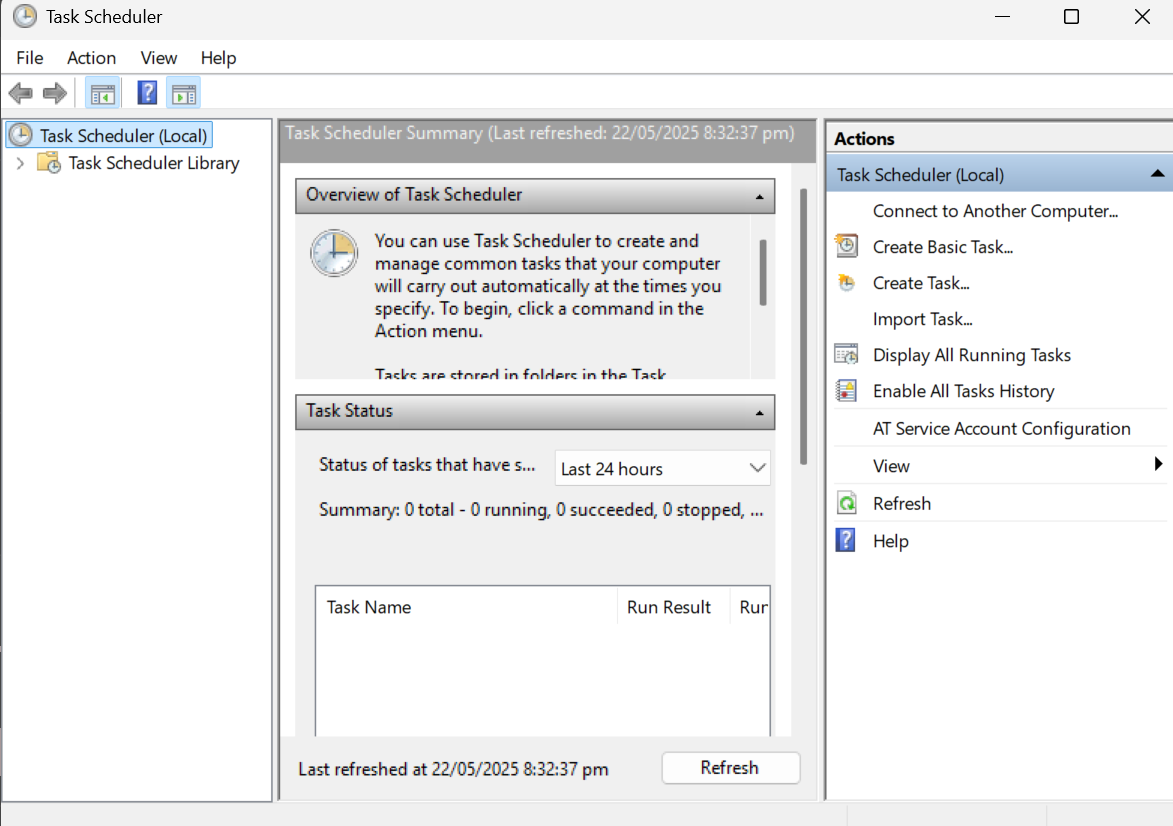Click the Display All Running Tasks icon

click(x=846, y=354)
